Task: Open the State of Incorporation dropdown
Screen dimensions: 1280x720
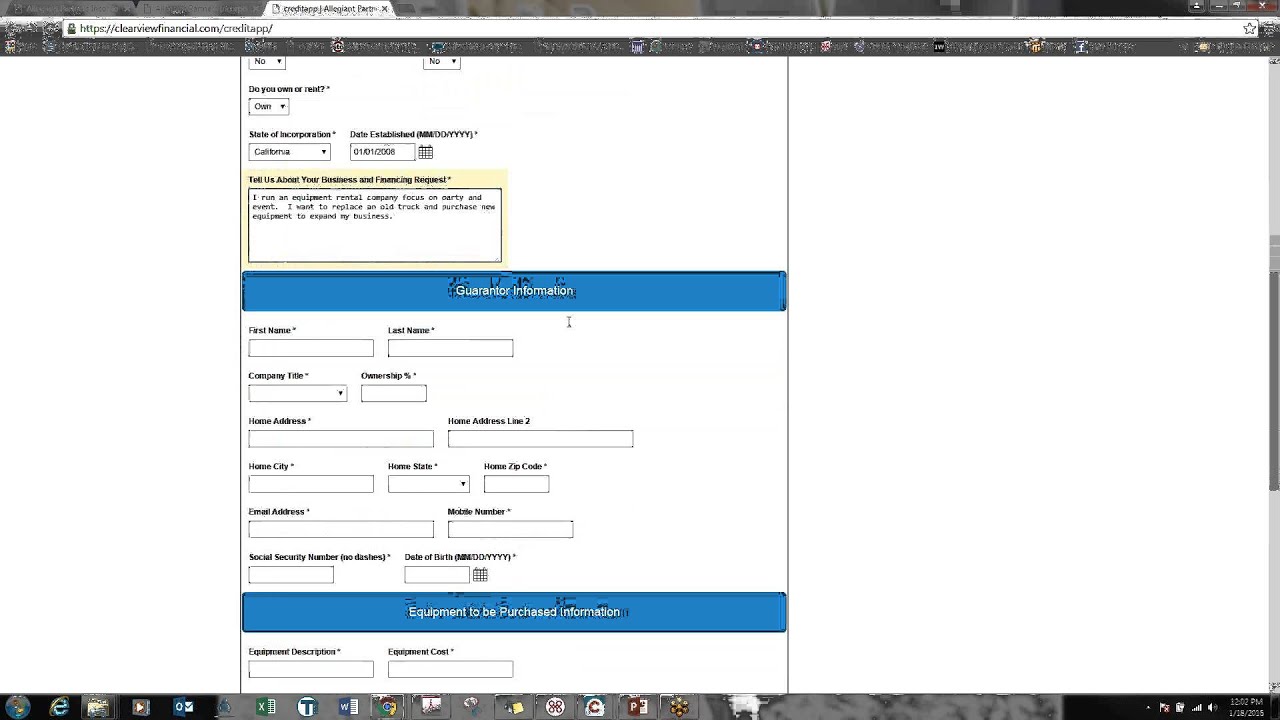Action: click(x=290, y=152)
